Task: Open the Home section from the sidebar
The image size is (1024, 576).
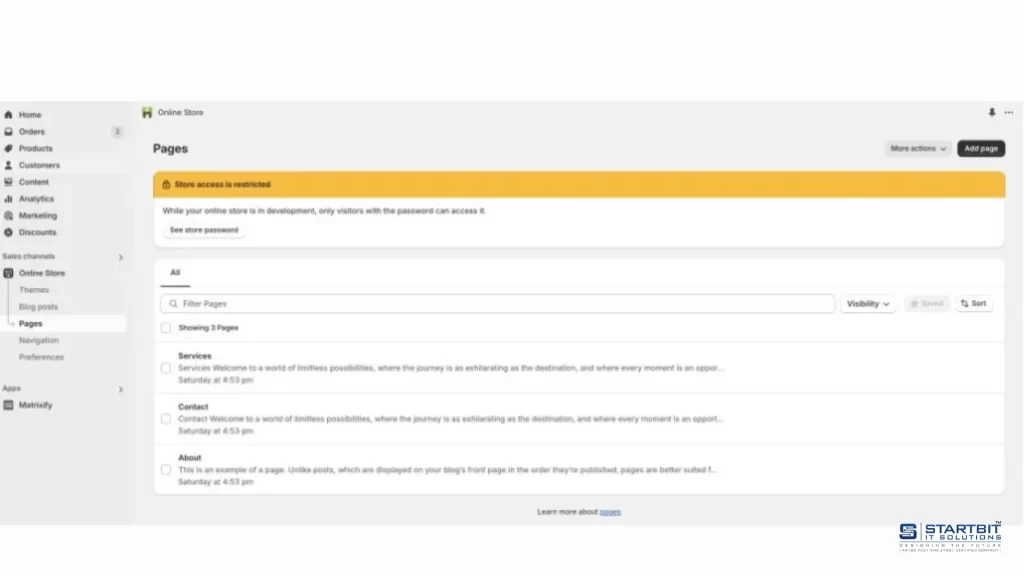Action: [x=30, y=114]
